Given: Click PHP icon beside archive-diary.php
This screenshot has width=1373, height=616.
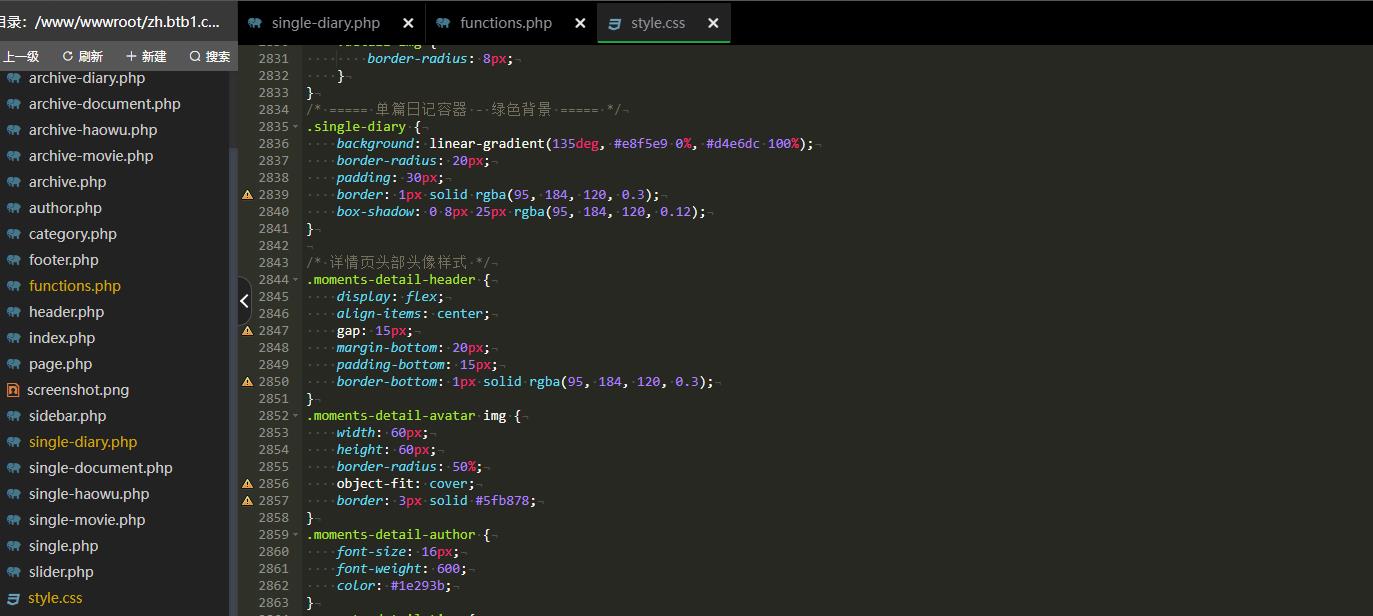Looking at the screenshot, I should click(13, 78).
